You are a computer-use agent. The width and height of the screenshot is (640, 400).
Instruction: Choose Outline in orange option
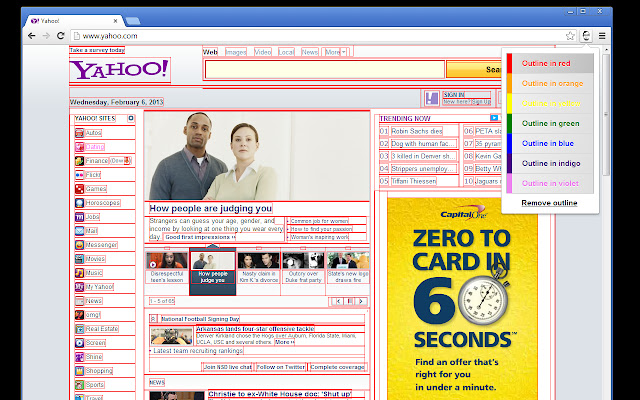(550, 83)
